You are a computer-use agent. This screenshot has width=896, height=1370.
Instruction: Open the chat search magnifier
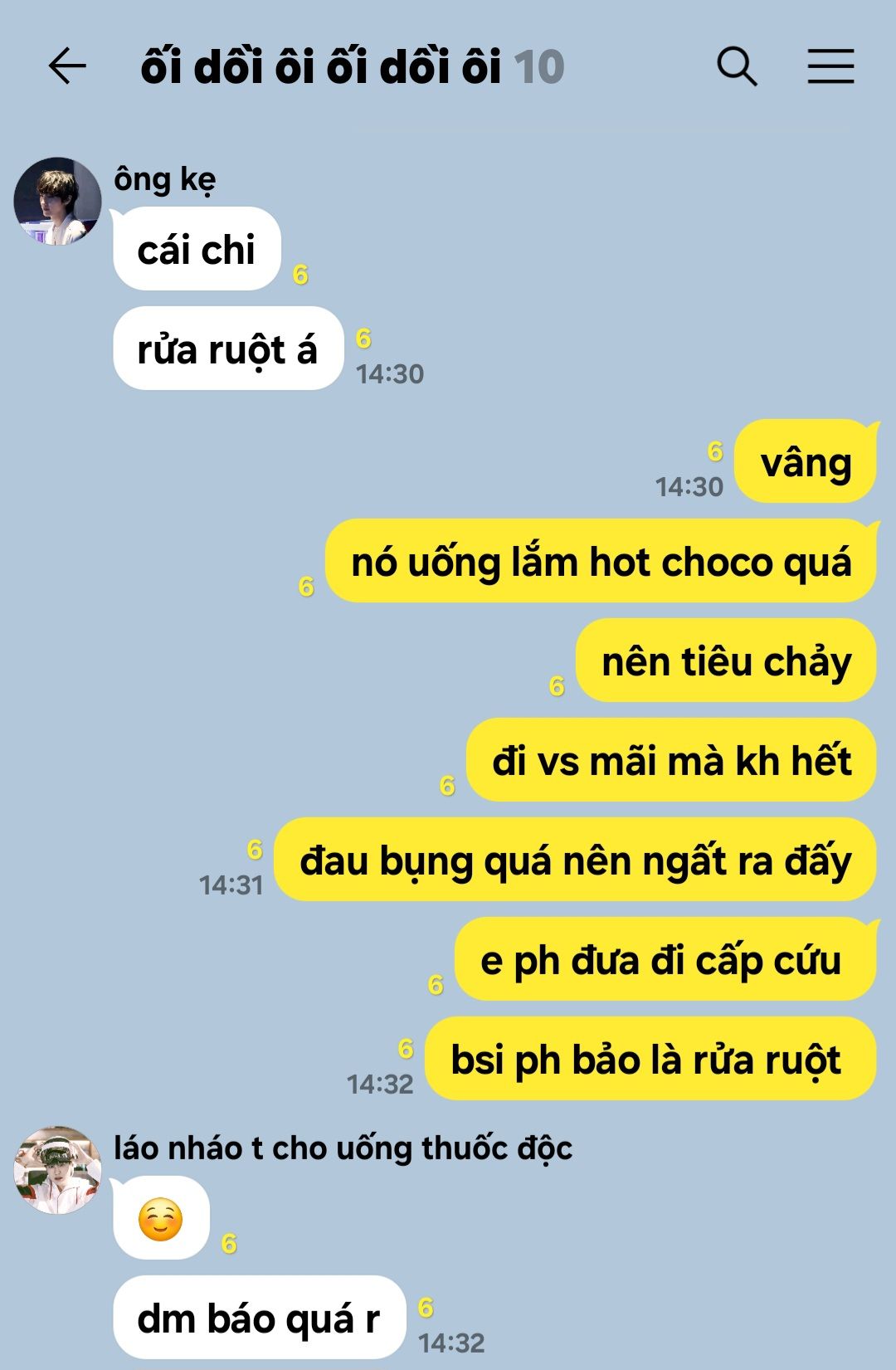point(737,66)
